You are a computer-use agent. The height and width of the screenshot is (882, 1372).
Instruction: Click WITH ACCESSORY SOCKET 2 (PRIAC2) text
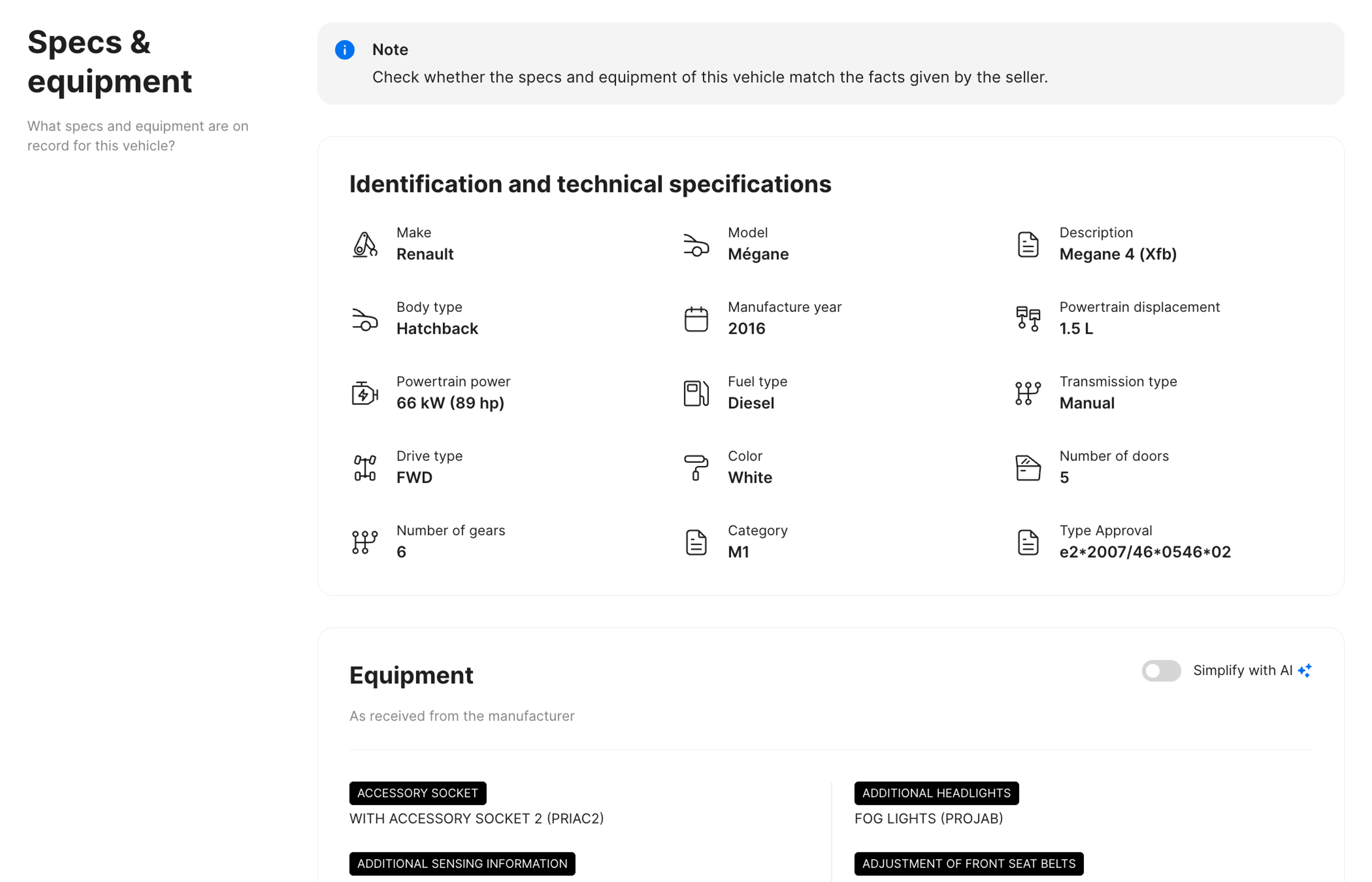pyautogui.click(x=477, y=818)
